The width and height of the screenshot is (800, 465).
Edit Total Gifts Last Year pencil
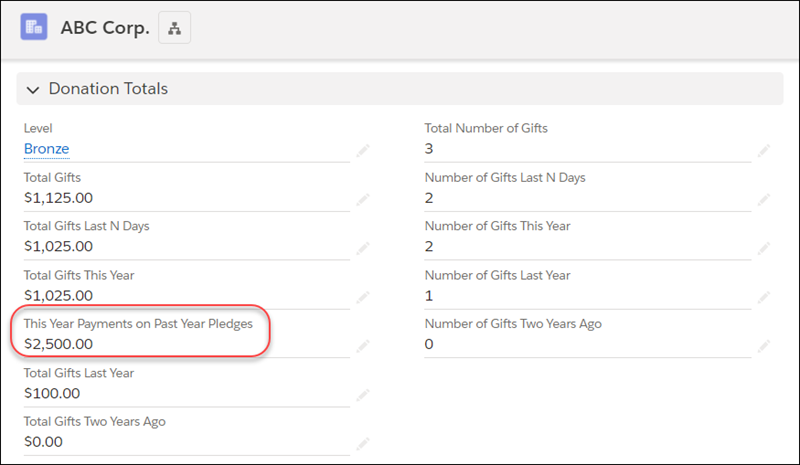tap(363, 395)
